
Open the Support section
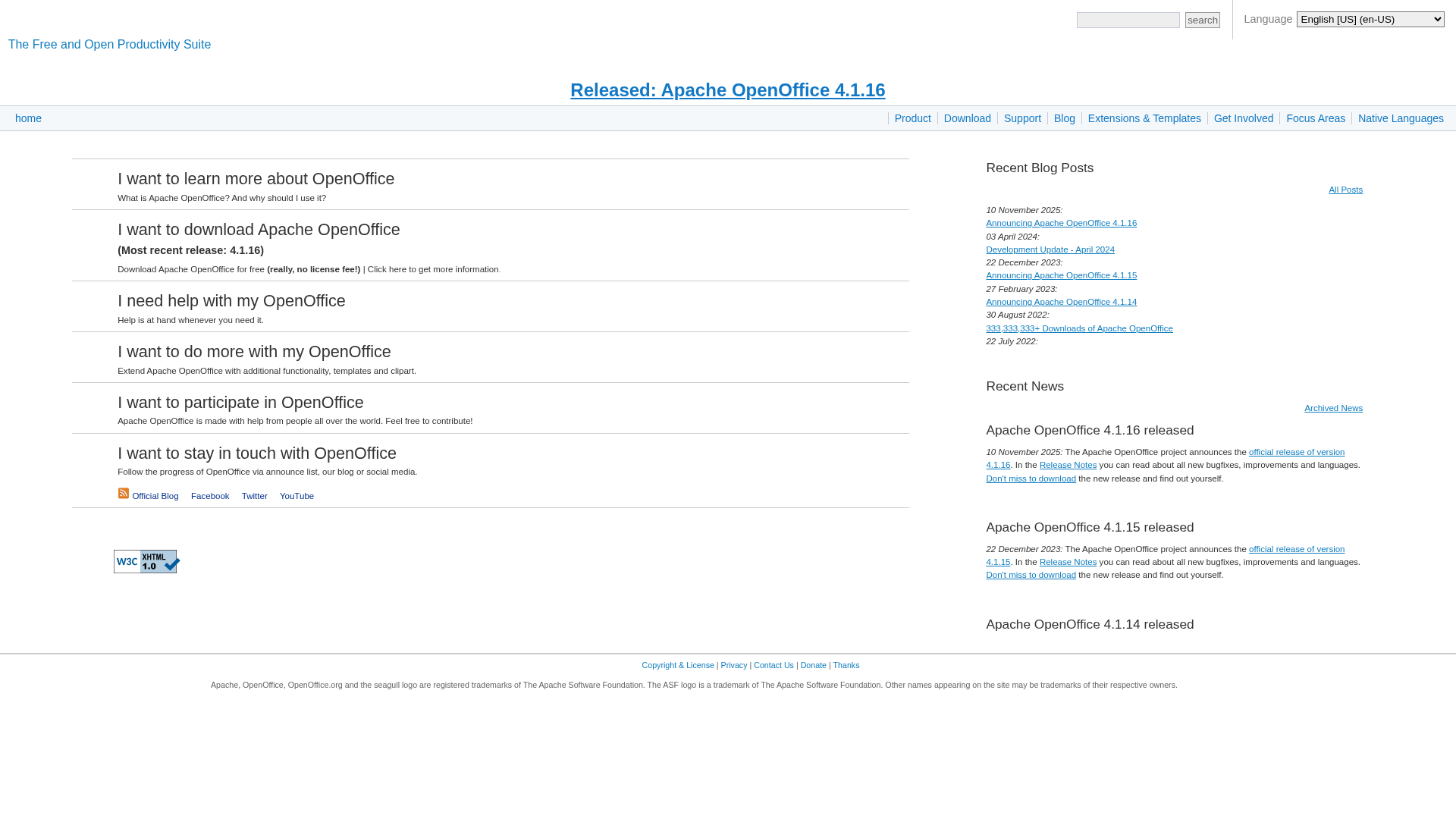point(1022,118)
